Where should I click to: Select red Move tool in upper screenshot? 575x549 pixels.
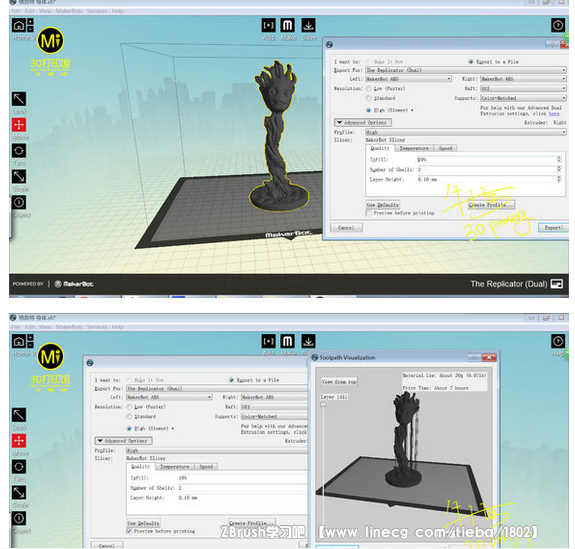[19, 125]
